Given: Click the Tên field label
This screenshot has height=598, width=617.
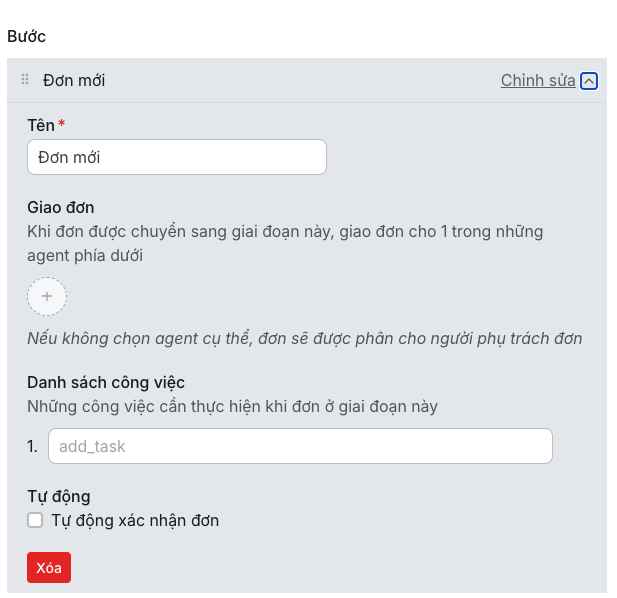Looking at the screenshot, I should click(40, 125).
